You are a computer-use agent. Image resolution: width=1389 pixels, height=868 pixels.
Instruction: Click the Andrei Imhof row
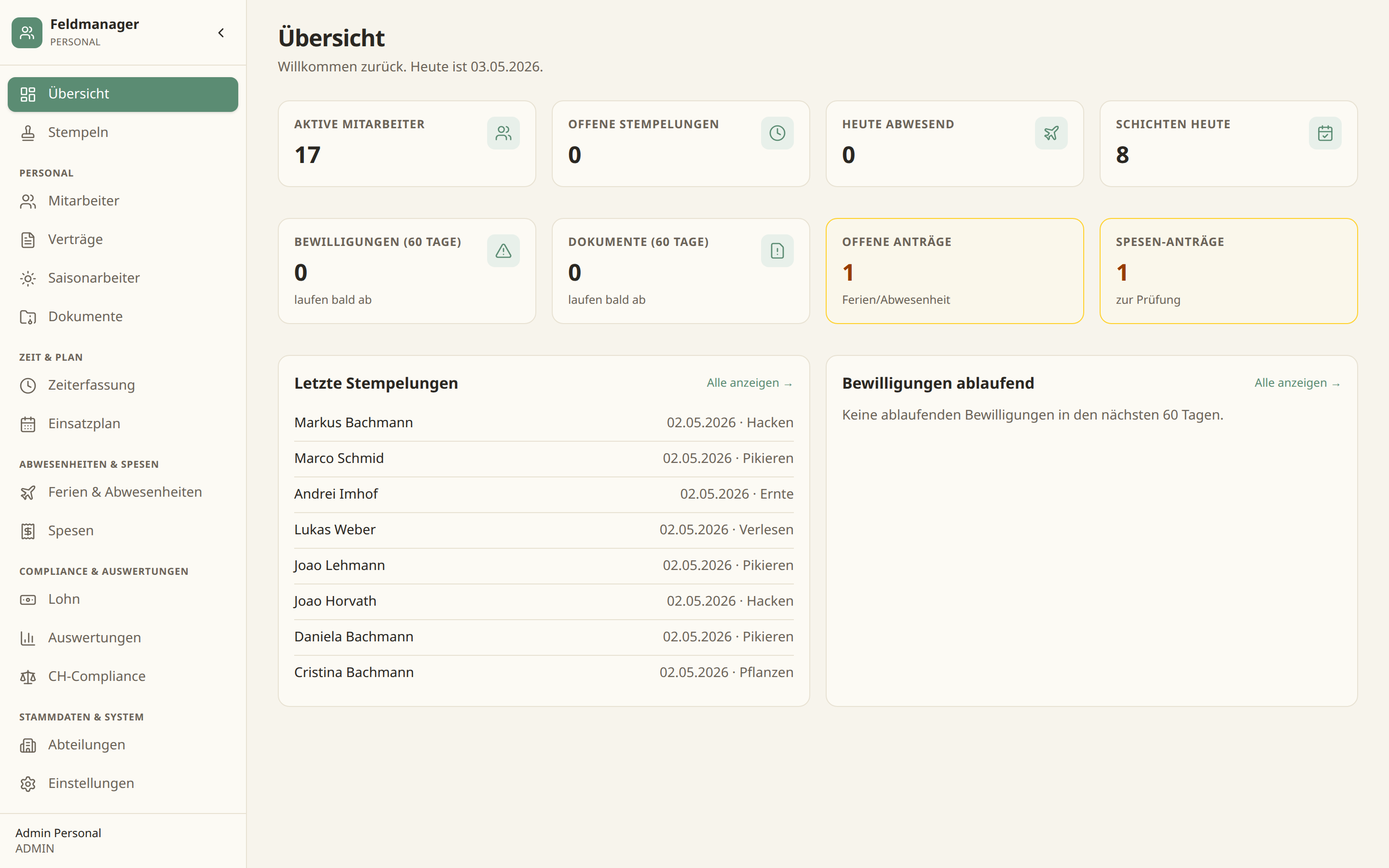tap(544, 494)
